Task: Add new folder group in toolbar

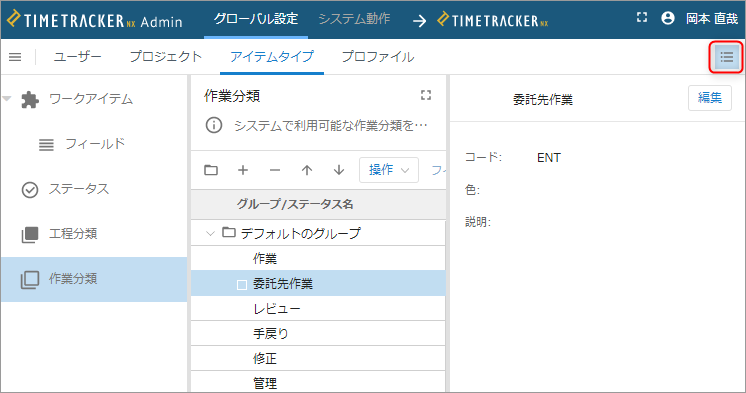Action: 211,170
